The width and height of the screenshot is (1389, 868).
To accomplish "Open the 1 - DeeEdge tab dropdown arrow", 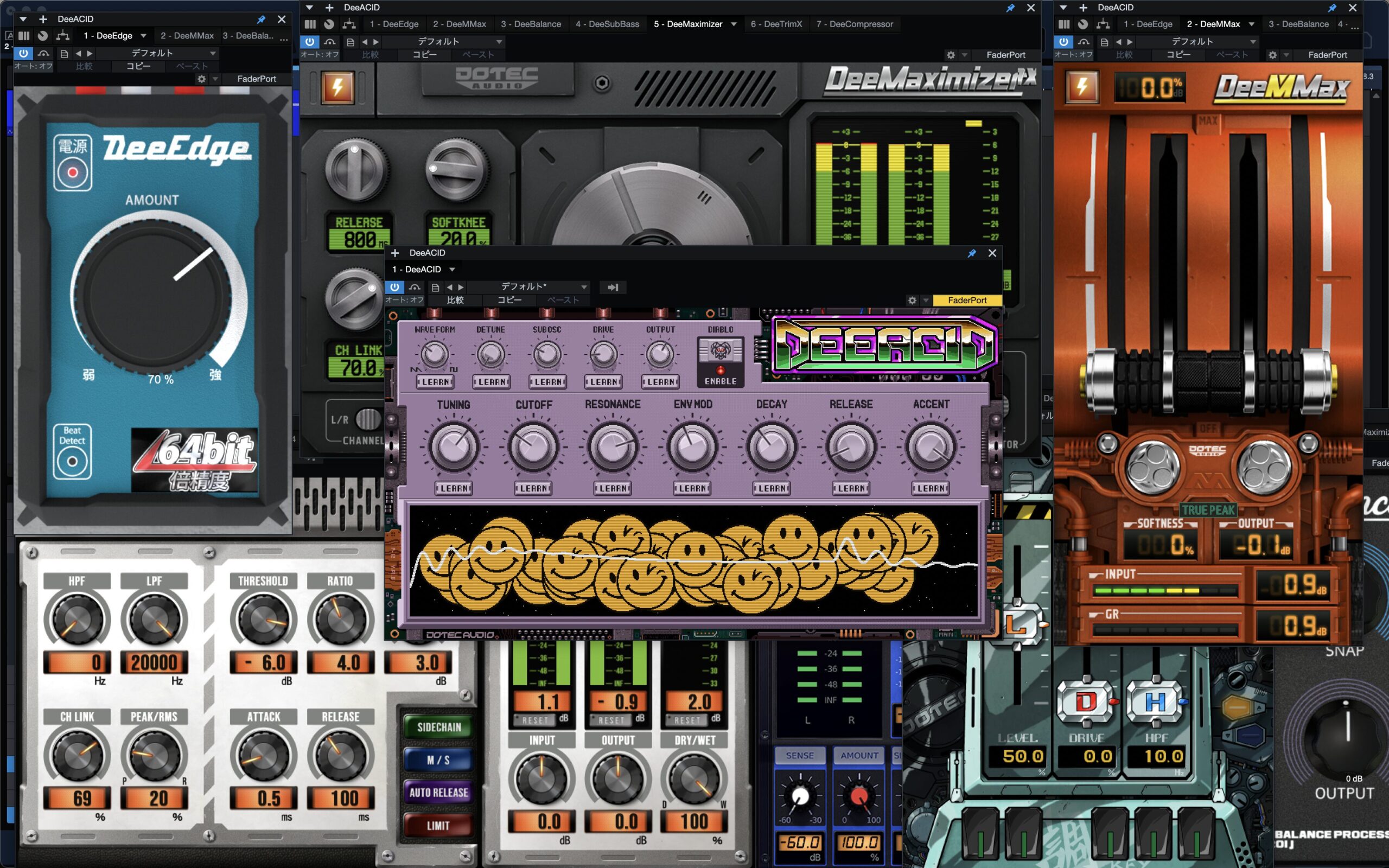I will [x=143, y=36].
